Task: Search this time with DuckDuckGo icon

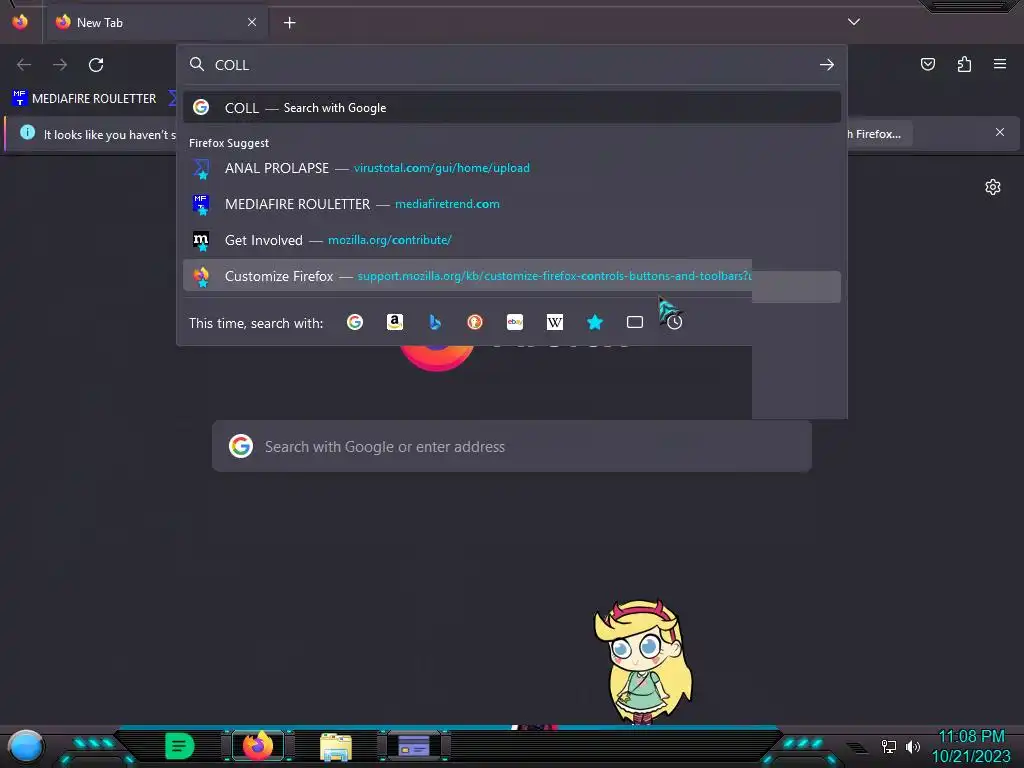Action: pos(475,322)
